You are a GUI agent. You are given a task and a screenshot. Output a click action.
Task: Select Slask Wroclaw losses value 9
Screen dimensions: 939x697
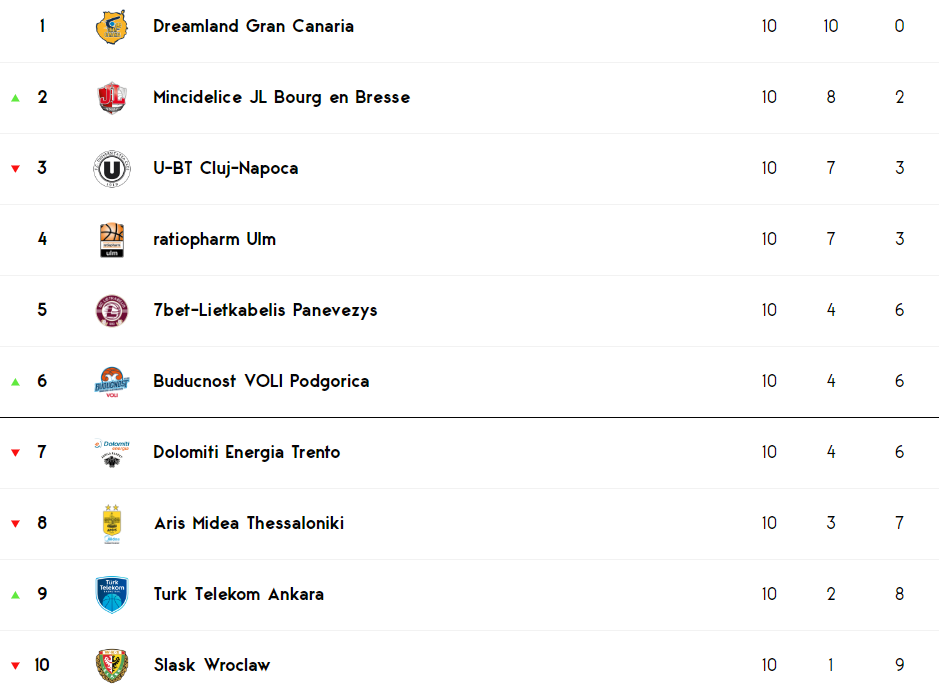(899, 665)
